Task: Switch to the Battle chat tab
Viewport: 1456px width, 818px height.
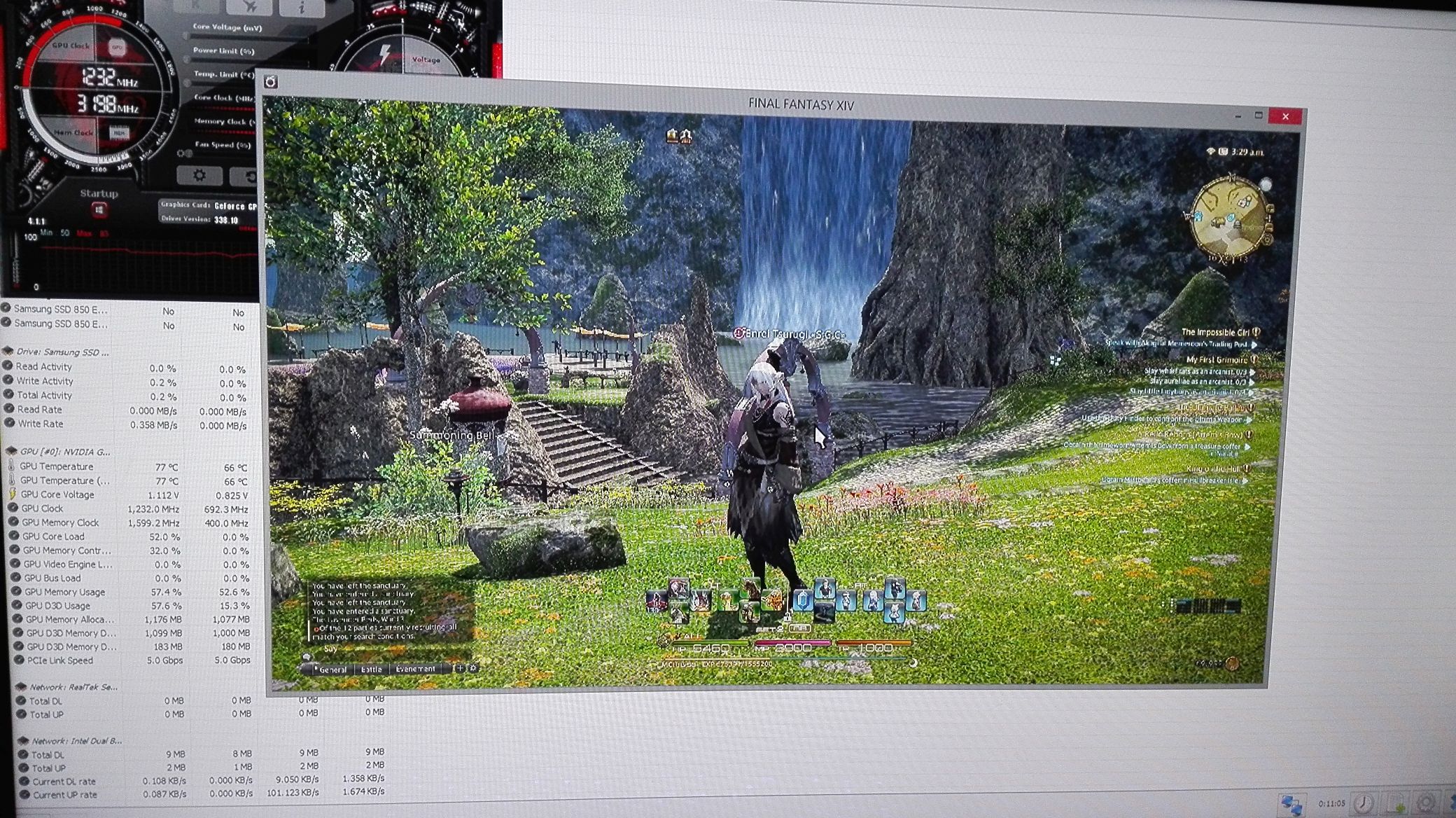Action: (371, 670)
